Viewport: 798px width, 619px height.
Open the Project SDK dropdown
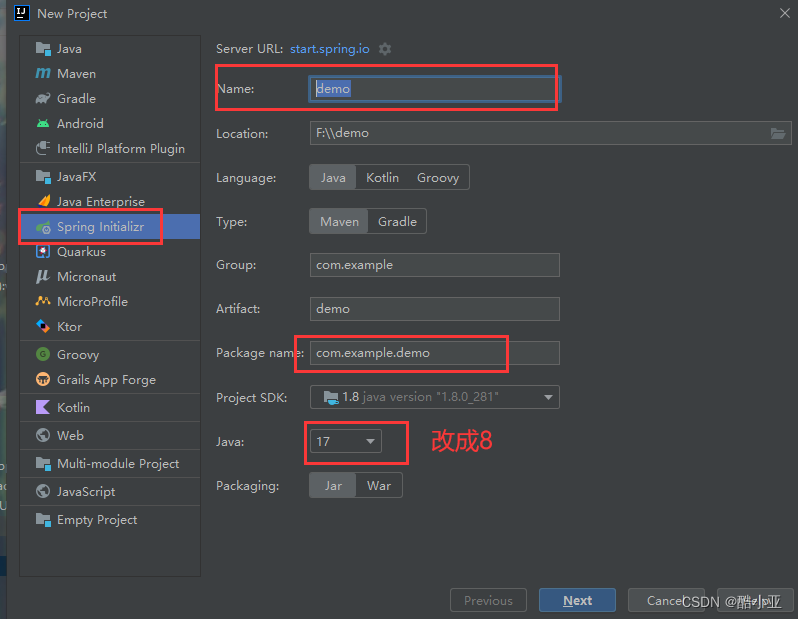pyautogui.click(x=435, y=397)
